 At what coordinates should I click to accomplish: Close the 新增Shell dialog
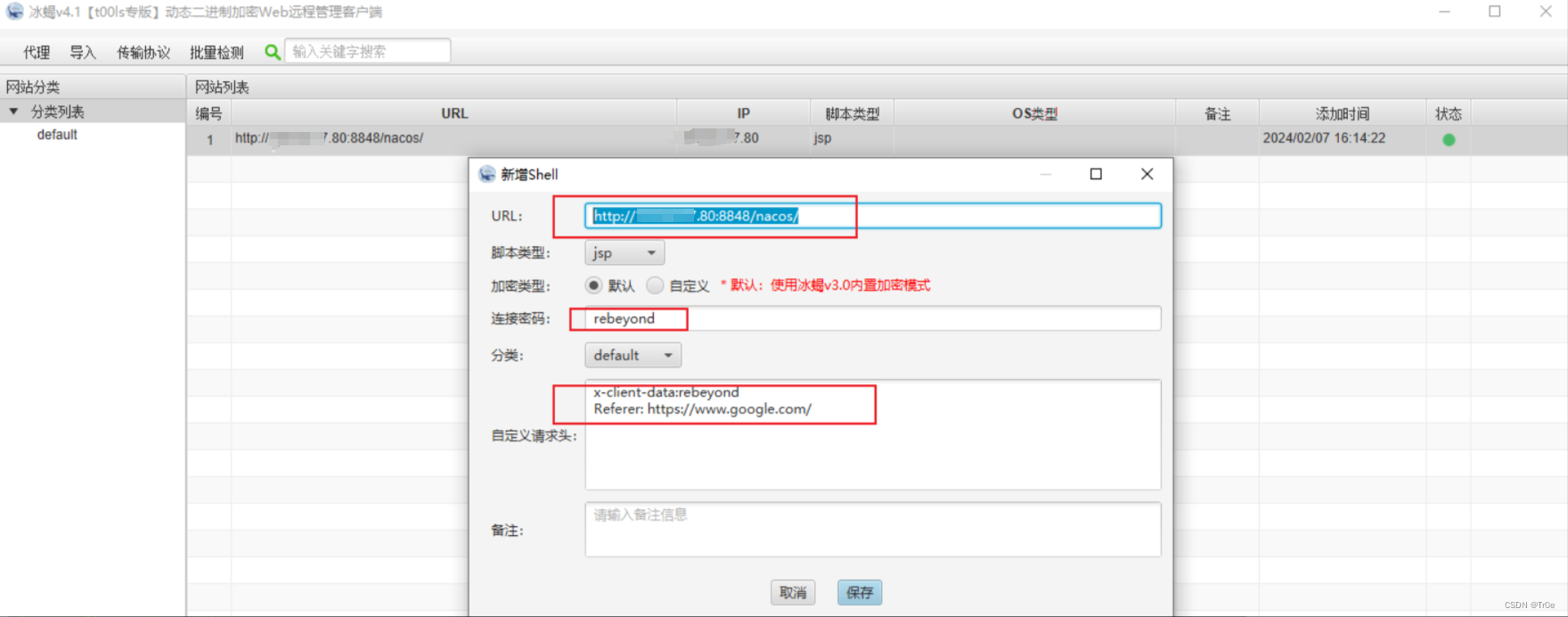tap(1147, 174)
